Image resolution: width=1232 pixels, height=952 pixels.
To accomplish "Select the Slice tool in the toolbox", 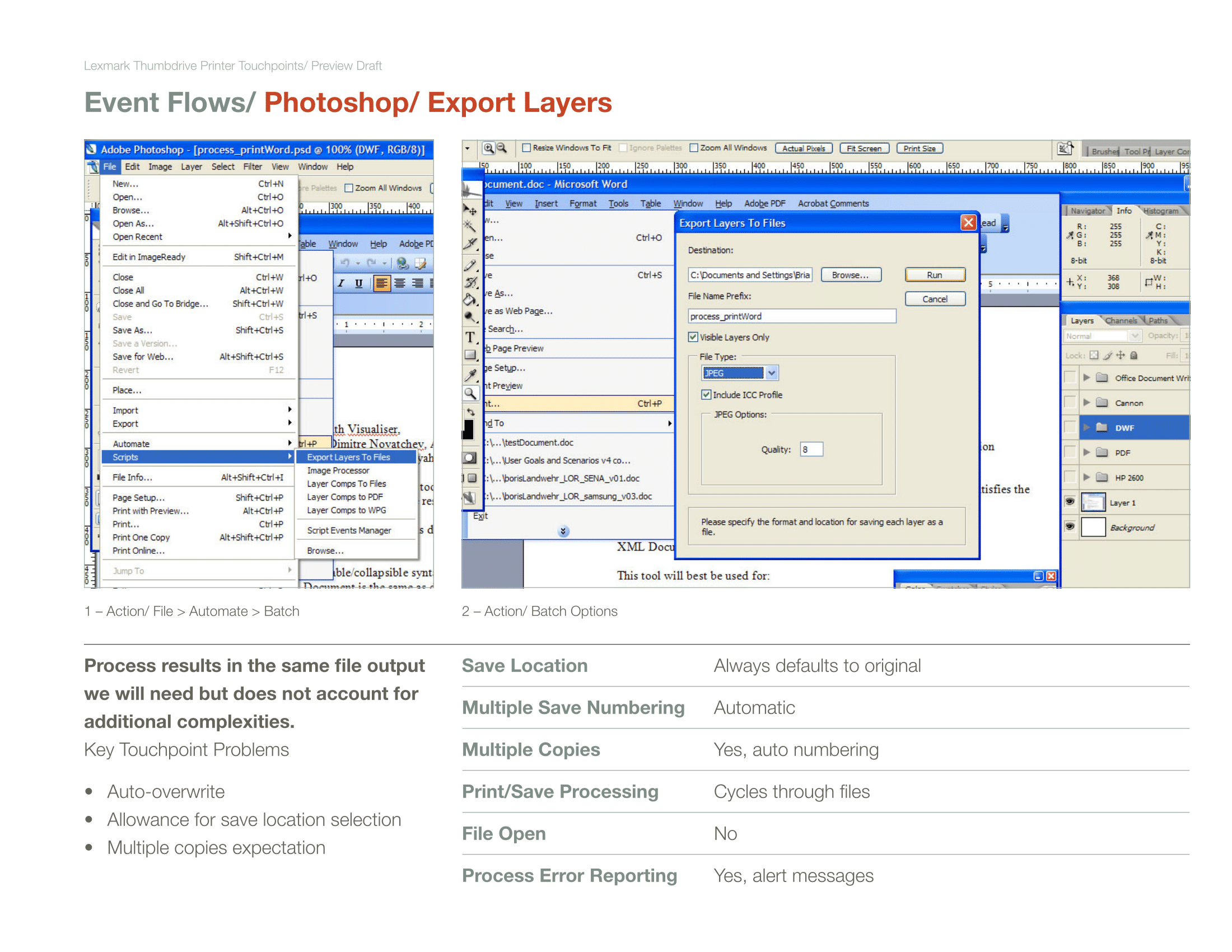I will click(470, 244).
